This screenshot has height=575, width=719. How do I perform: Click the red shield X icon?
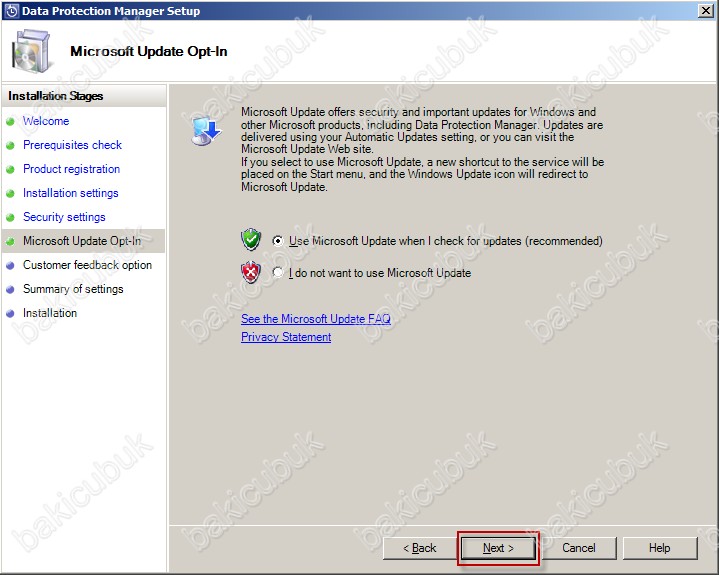click(251, 272)
